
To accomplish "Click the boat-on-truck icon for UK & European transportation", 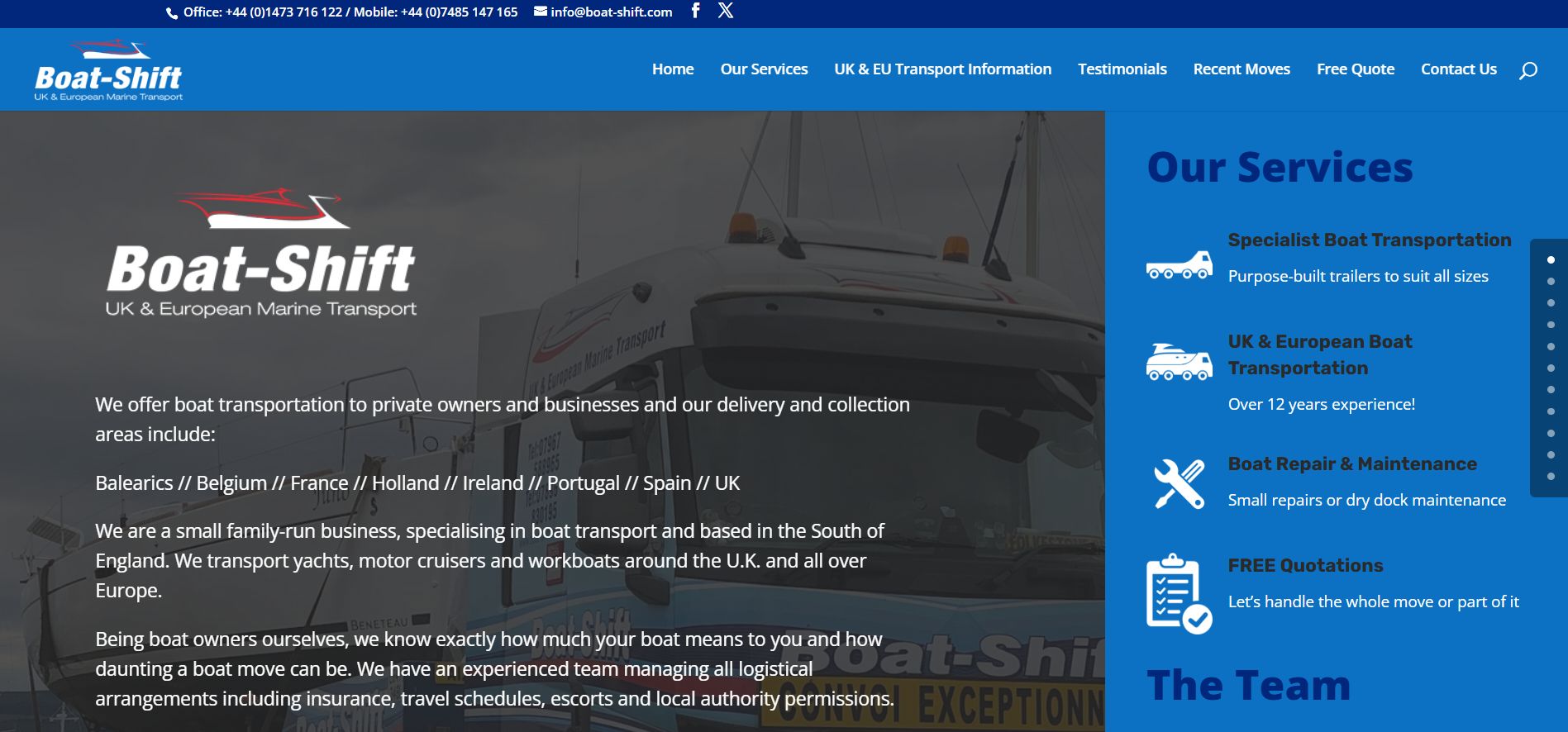I will pos(1179,362).
